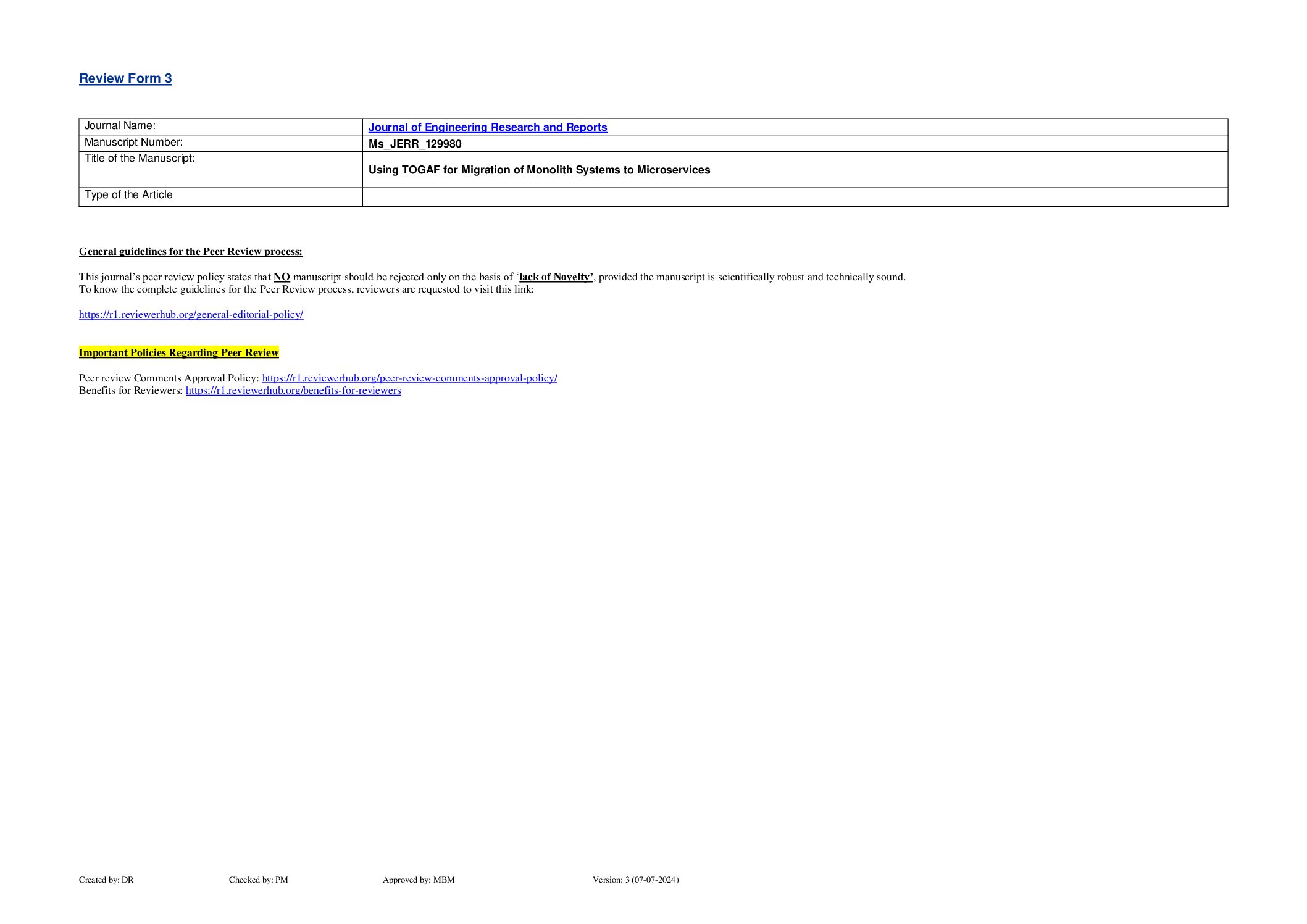Click General guidelines for the Peer Review heading
This screenshot has width=1307, height=924.
pos(190,251)
